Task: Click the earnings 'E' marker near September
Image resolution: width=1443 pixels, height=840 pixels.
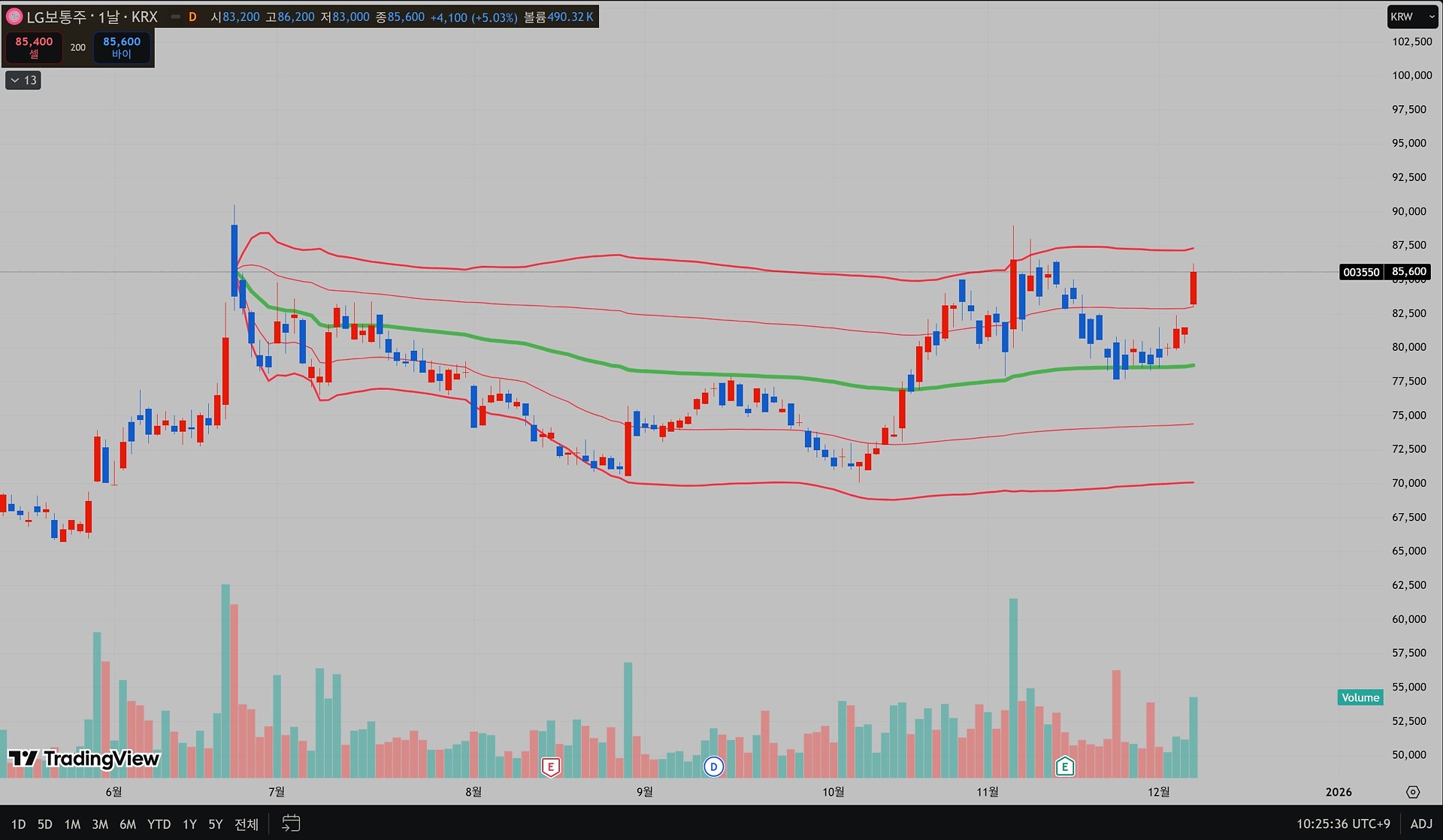Action: [x=551, y=766]
